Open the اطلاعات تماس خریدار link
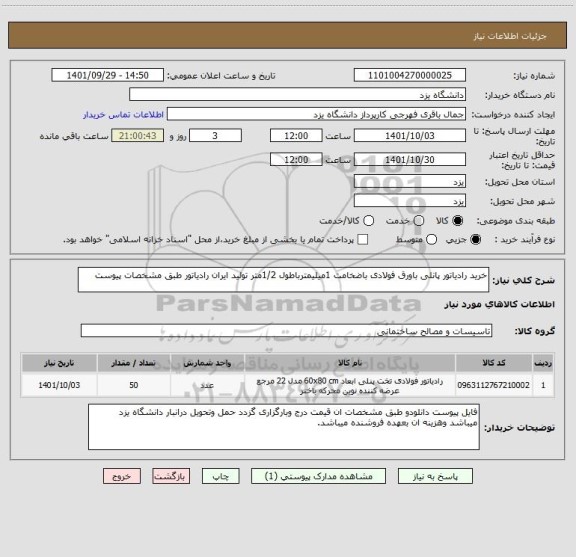 [123, 115]
